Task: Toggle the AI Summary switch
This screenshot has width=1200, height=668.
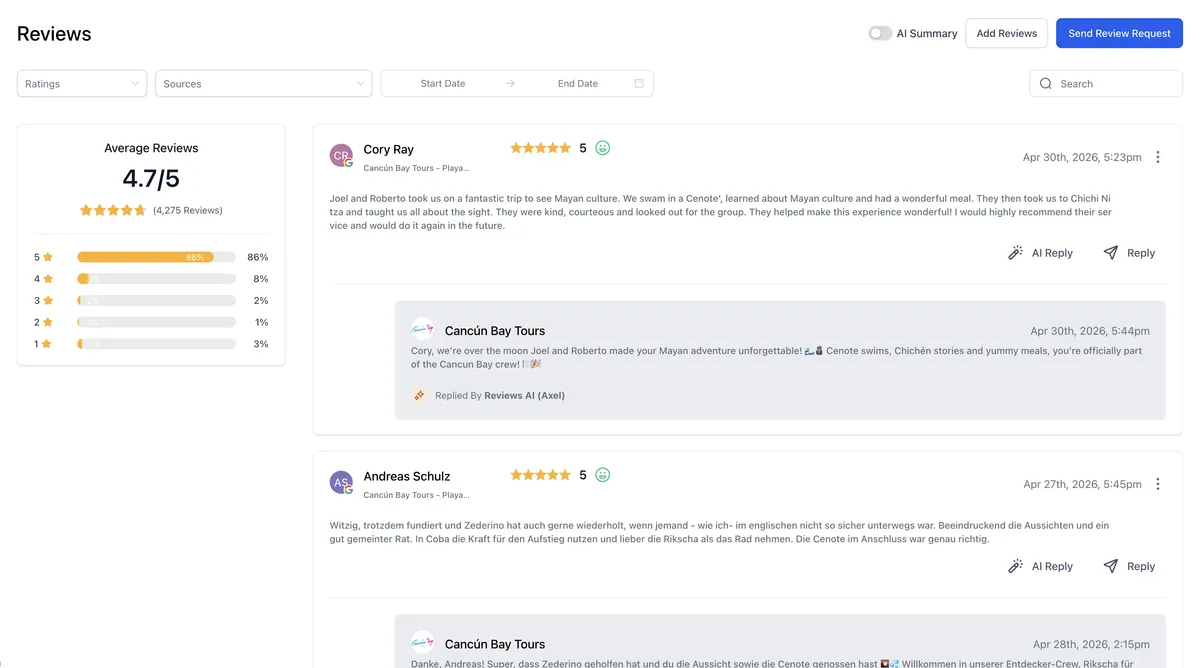Action: click(x=880, y=33)
